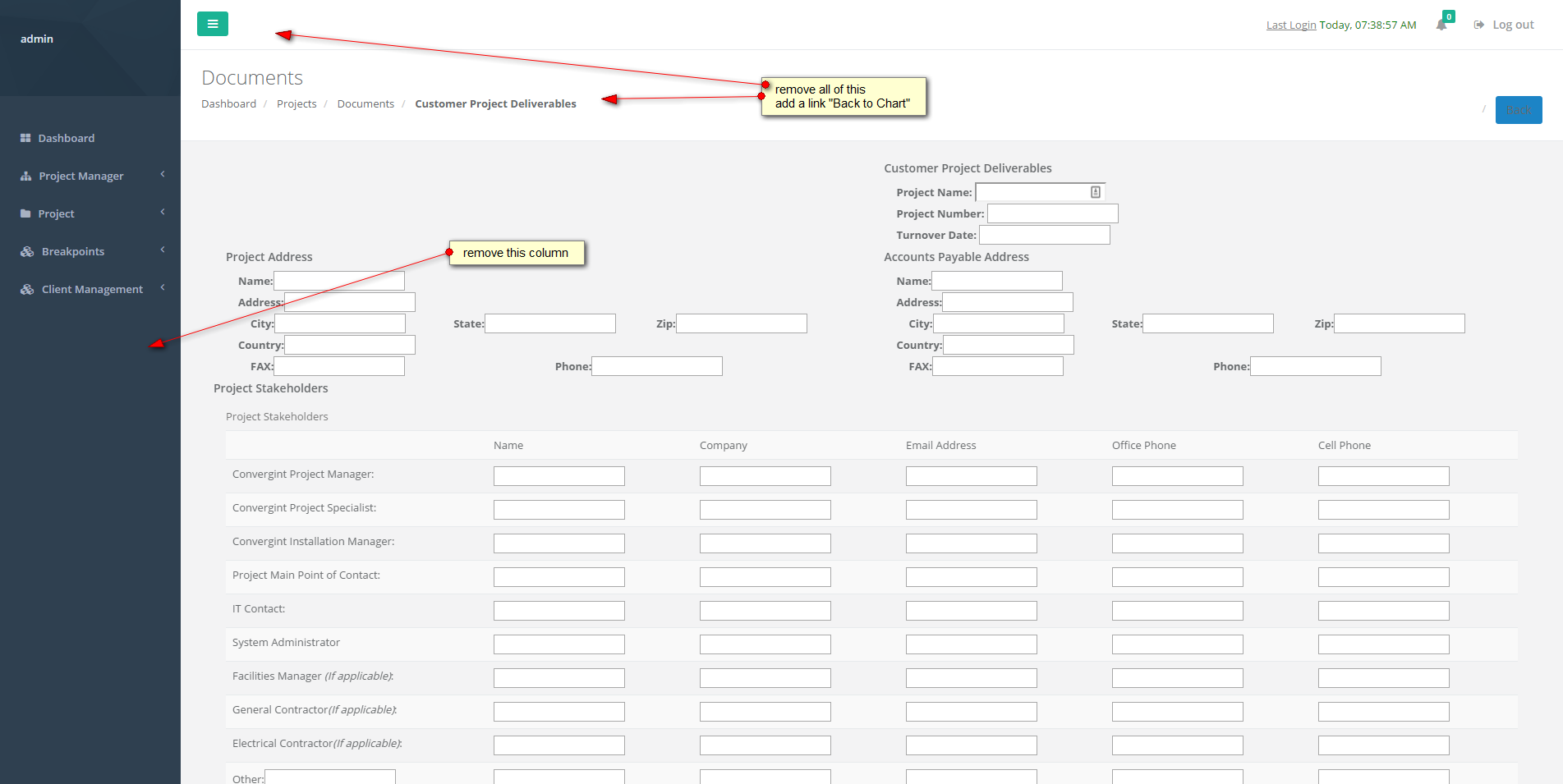Click the Last Login link
This screenshot has height=784, width=1563.
[1291, 25]
